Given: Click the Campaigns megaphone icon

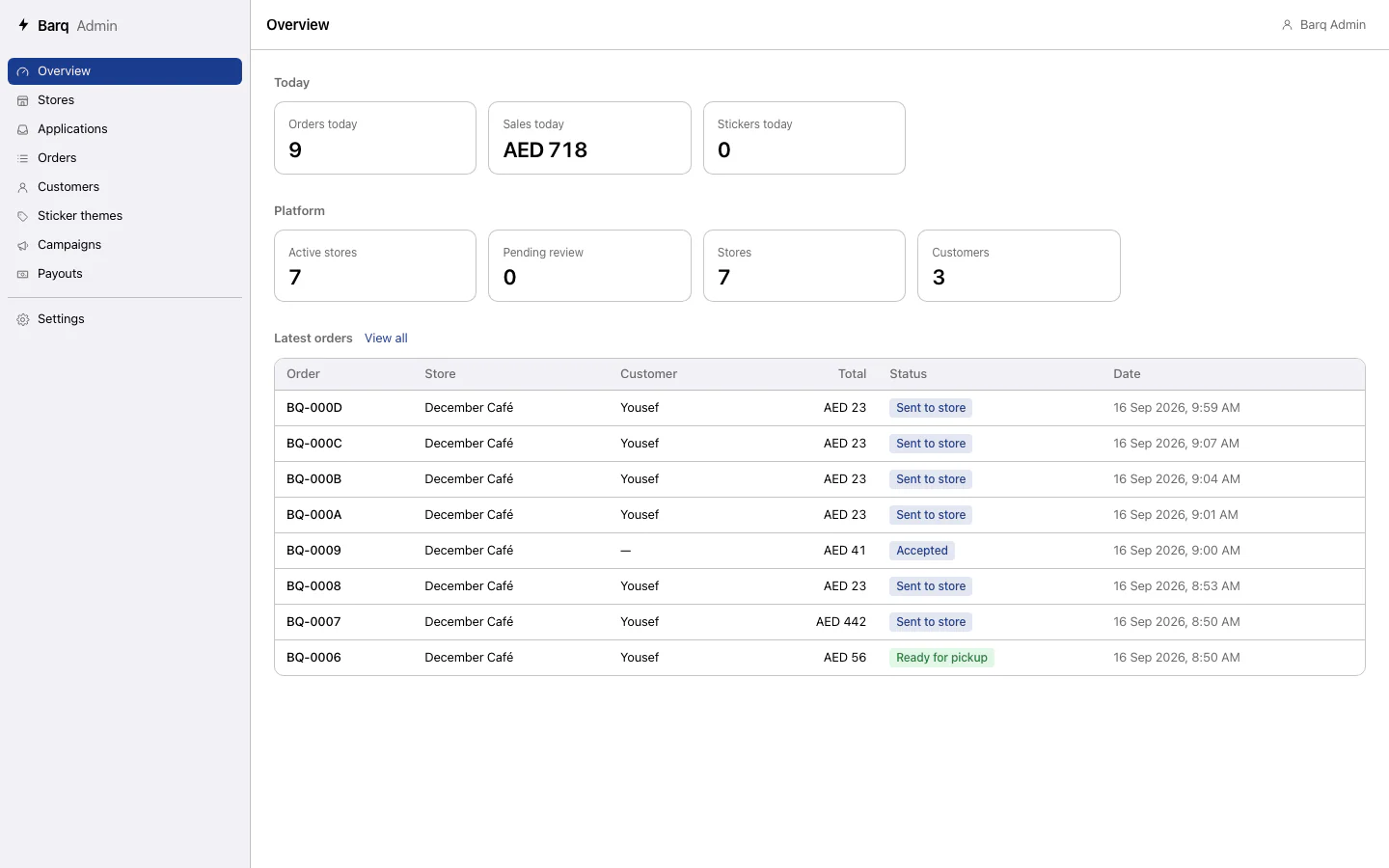Looking at the screenshot, I should [x=23, y=245].
